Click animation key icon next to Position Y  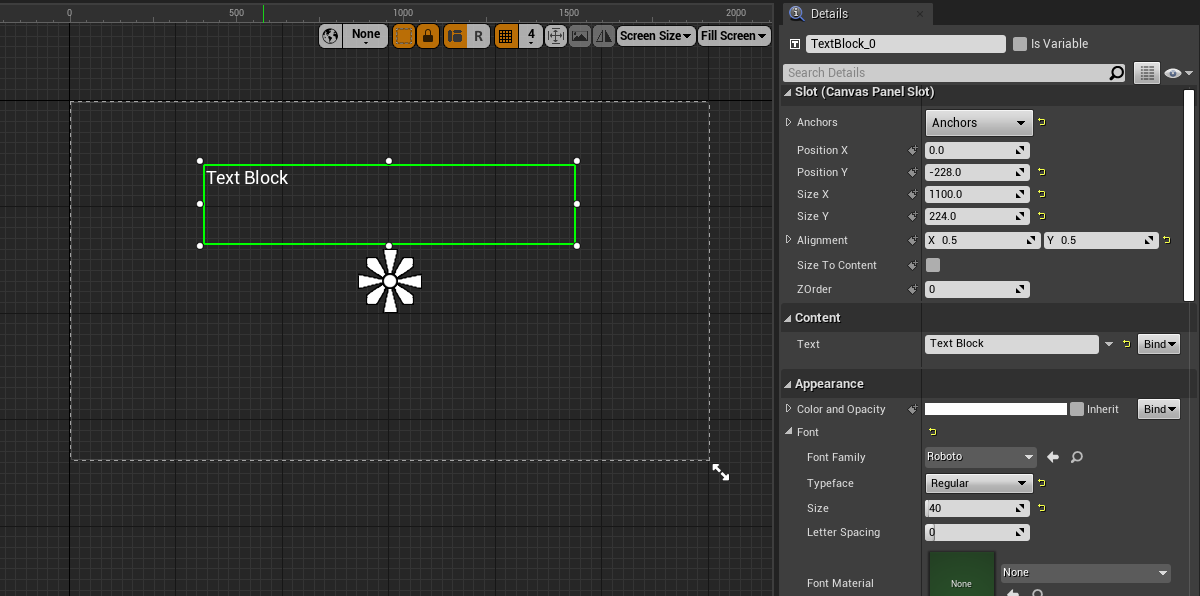coord(913,172)
